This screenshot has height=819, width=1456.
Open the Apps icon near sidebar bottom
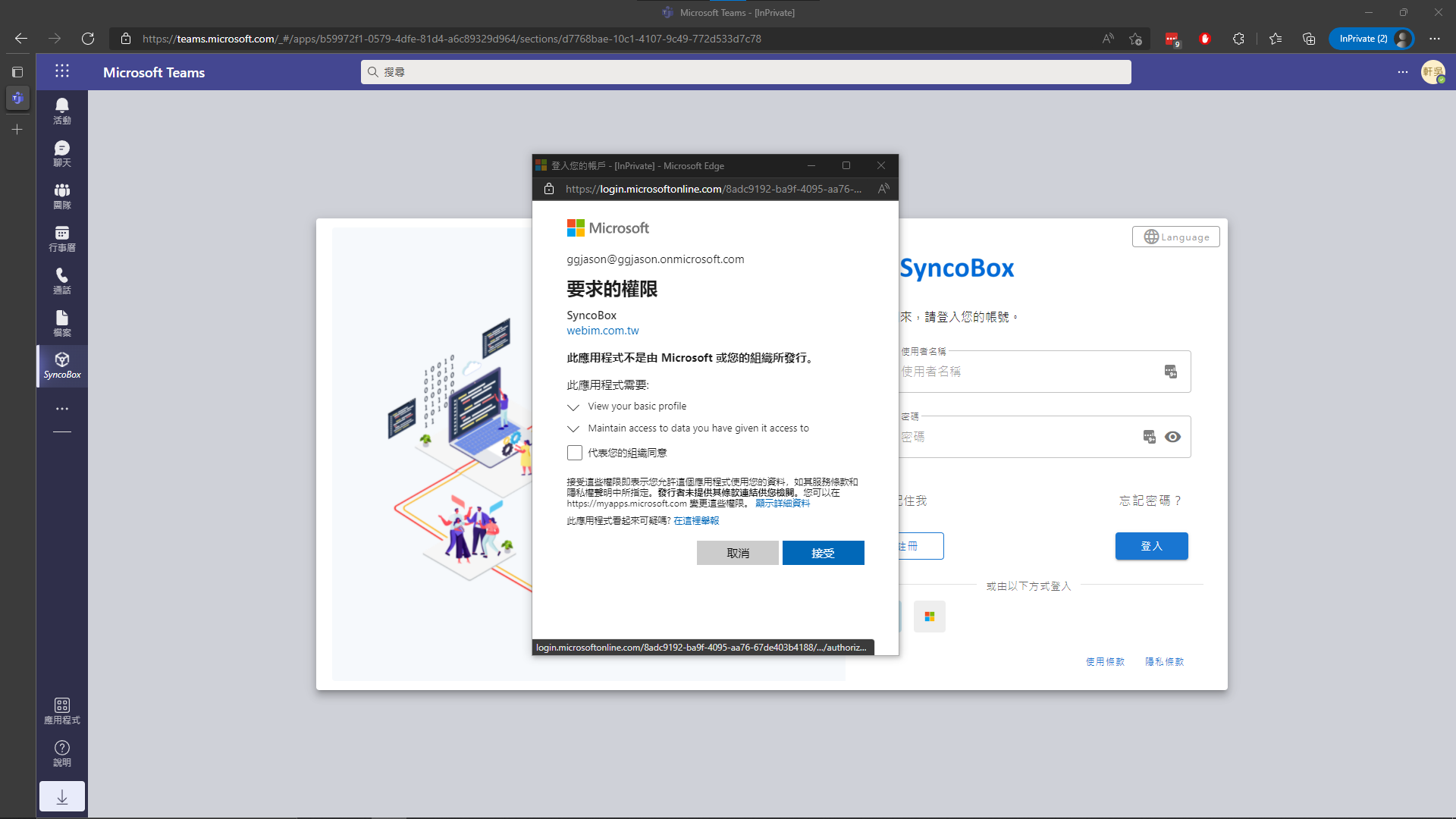(62, 711)
